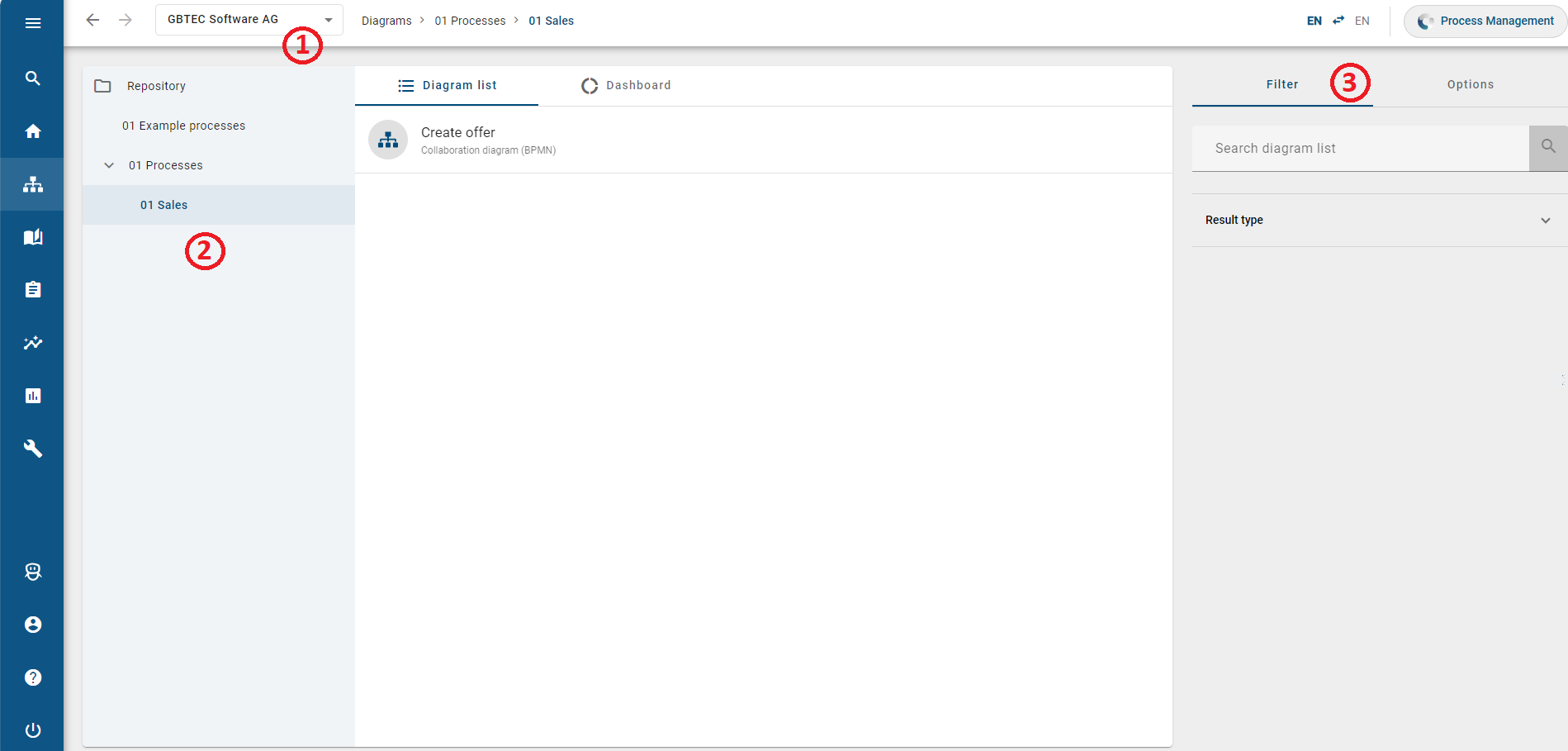This screenshot has width=1568, height=751.
Task: Open the diagrams hierarchy icon in sidebar
Action: pos(33,184)
